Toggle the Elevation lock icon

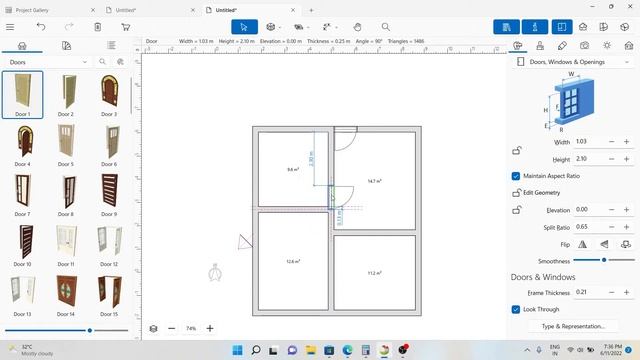[517, 210]
